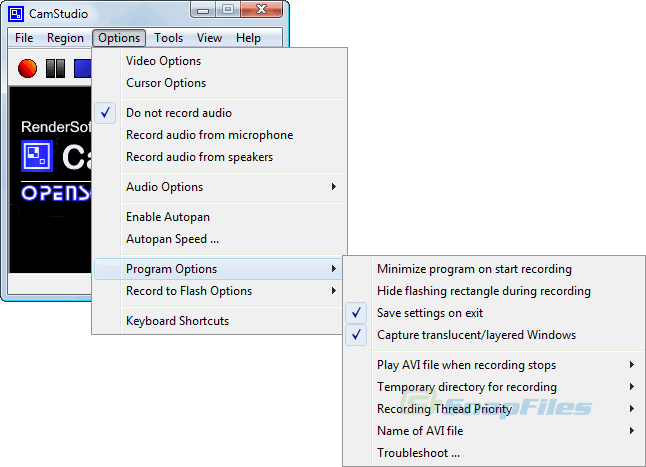Click the blue Stop button
646x467 pixels.
click(82, 68)
